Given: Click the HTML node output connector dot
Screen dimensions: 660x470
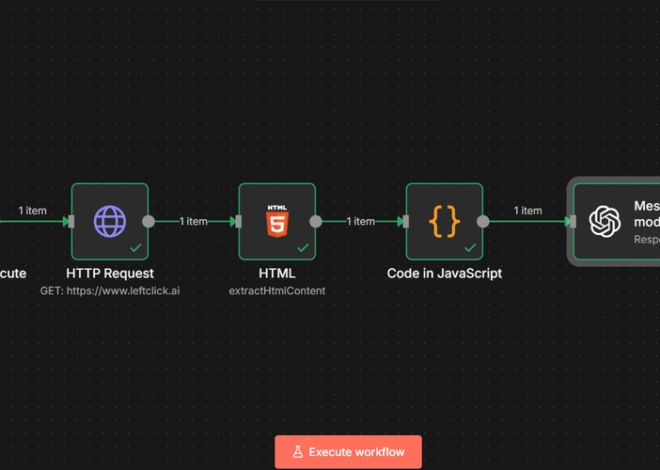Looking at the screenshot, I should tap(316, 221).
